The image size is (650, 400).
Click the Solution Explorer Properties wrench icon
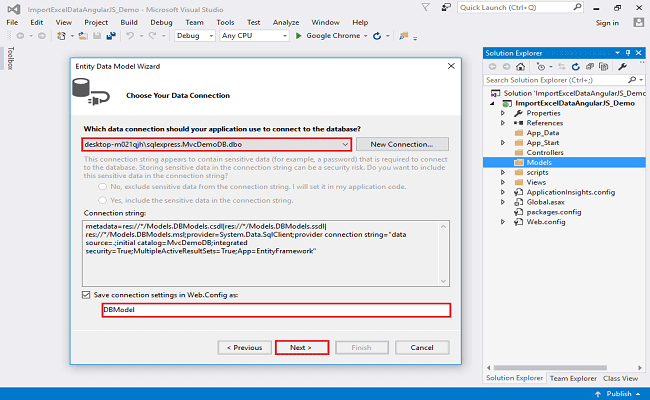(x=622, y=66)
